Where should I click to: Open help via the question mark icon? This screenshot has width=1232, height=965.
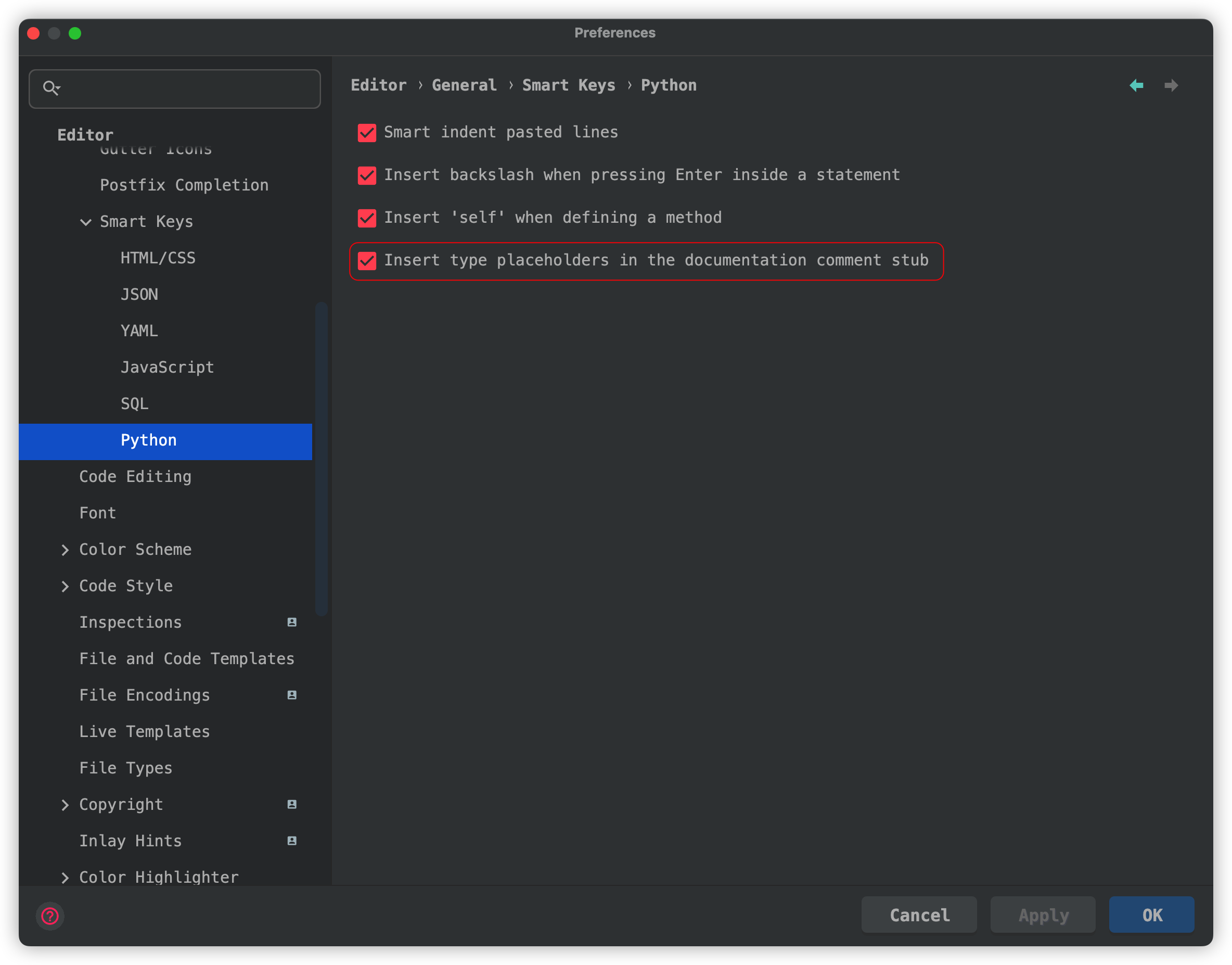coord(50,915)
